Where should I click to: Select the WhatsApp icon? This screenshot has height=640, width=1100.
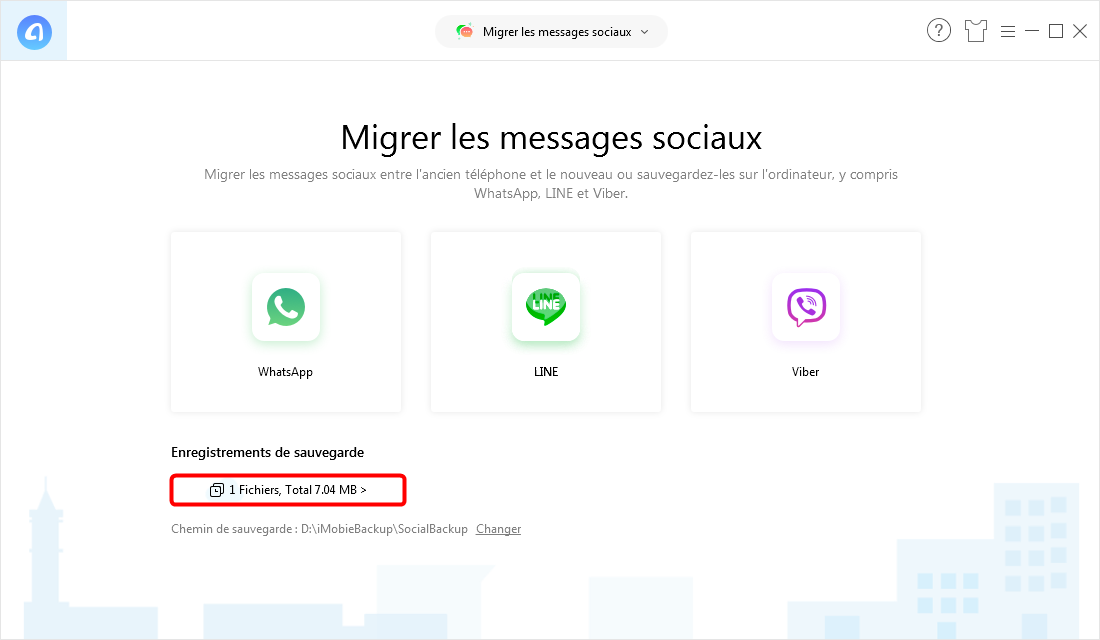click(286, 307)
